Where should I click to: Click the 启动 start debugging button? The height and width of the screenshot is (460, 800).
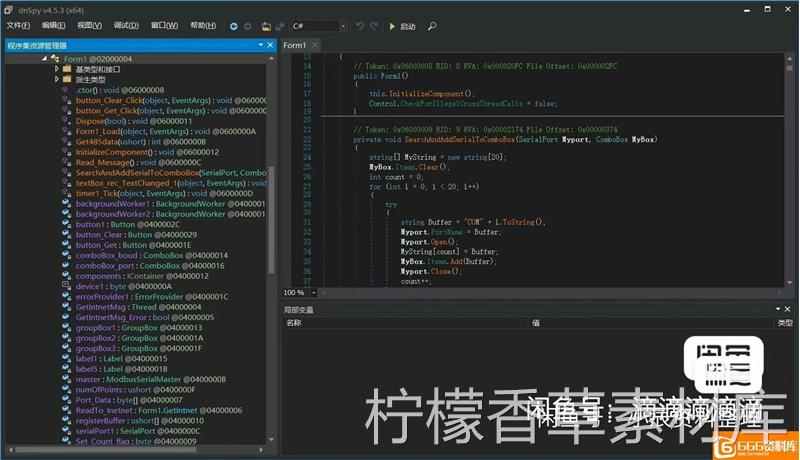402,27
